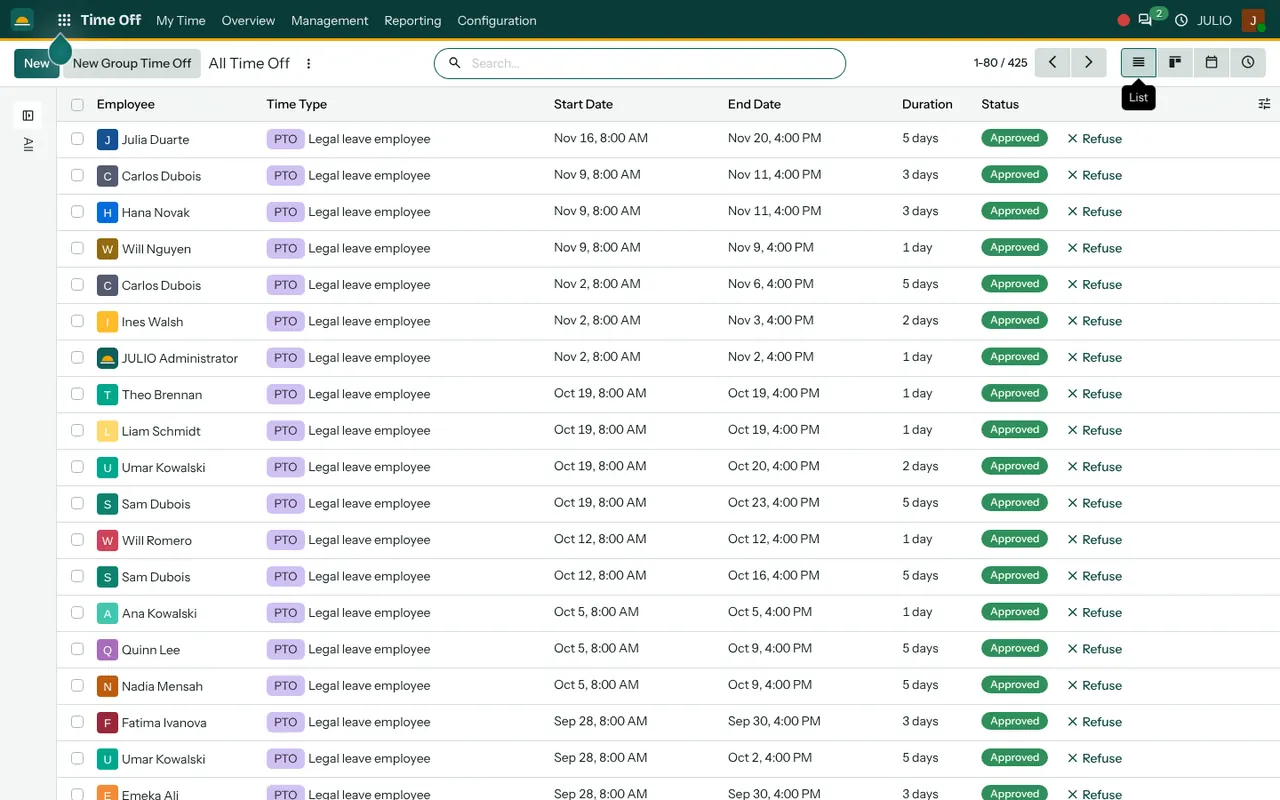The image size is (1280, 800).
Task: Sort by the Duration column header
Action: click(x=927, y=104)
